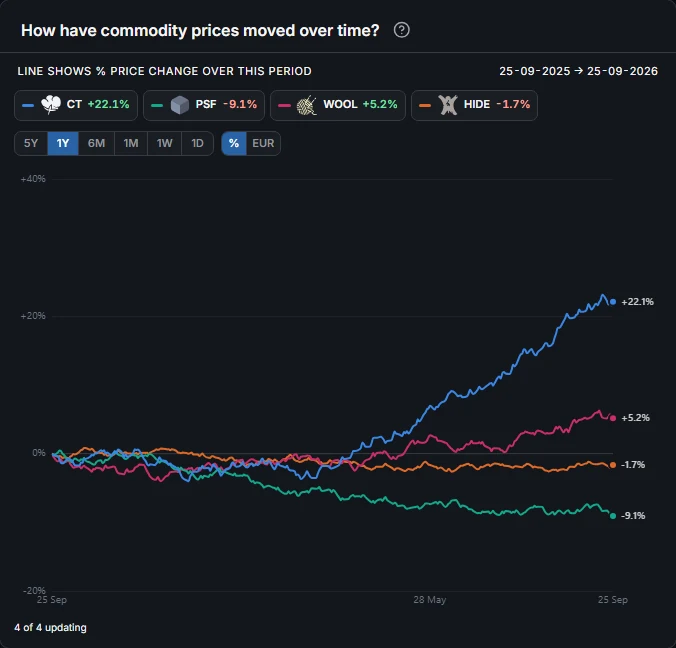Select the 1Y time range

pos(63,143)
